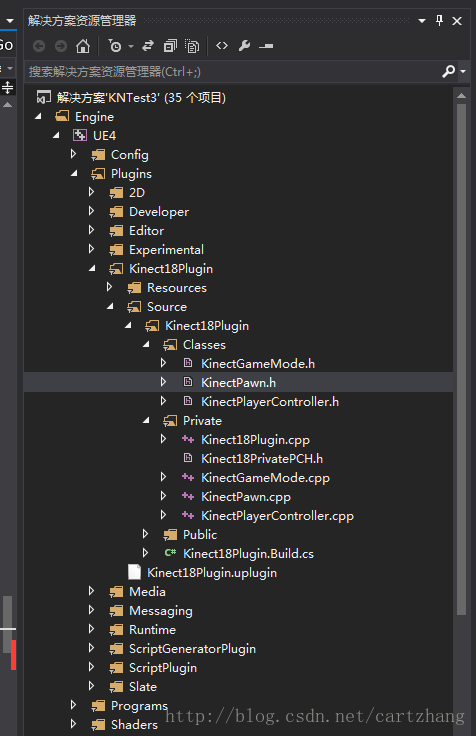Open pending changes filter dropdown arrow
This screenshot has height=736, width=476.
131,46
